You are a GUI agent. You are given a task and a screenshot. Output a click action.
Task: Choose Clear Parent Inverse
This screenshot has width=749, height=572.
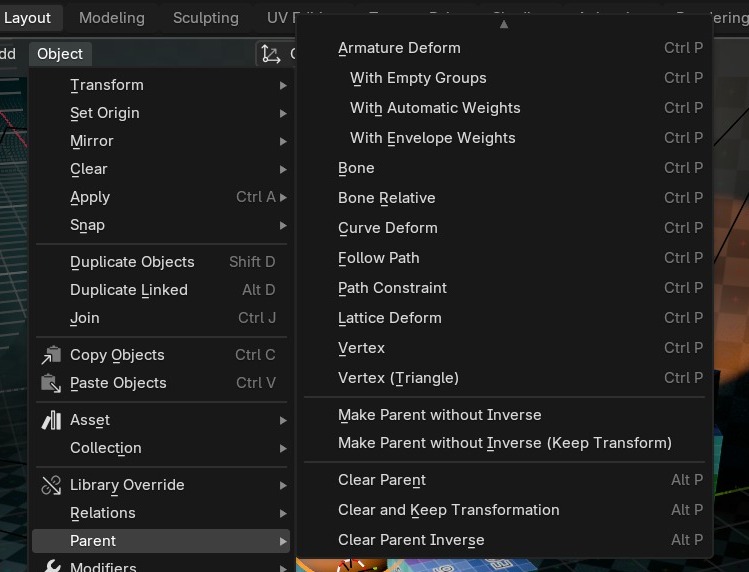pos(504,540)
